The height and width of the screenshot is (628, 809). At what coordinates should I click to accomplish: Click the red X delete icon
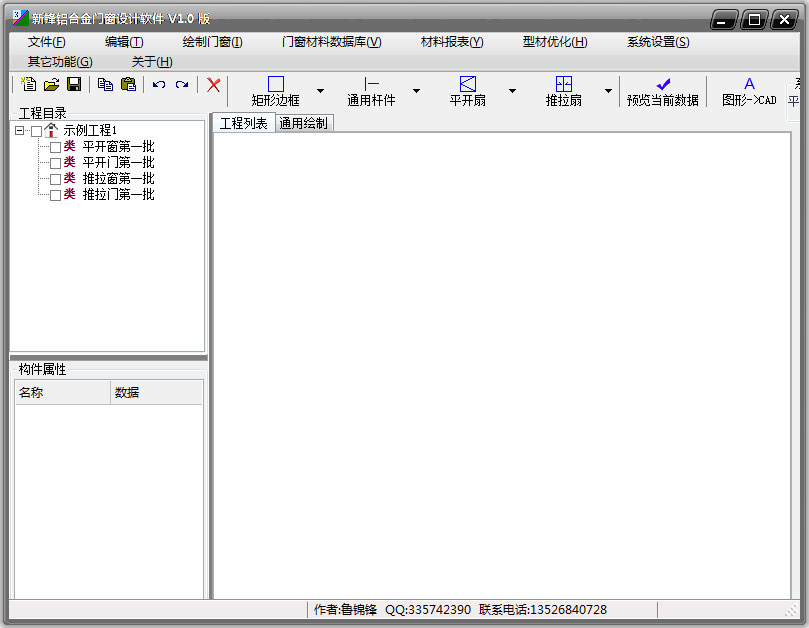click(213, 85)
